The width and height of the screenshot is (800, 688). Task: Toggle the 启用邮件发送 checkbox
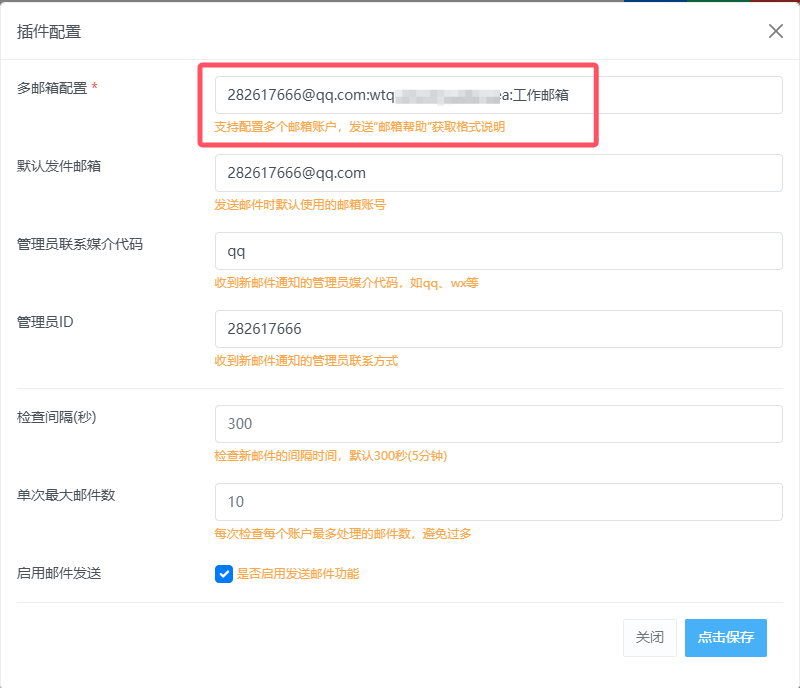click(224, 574)
